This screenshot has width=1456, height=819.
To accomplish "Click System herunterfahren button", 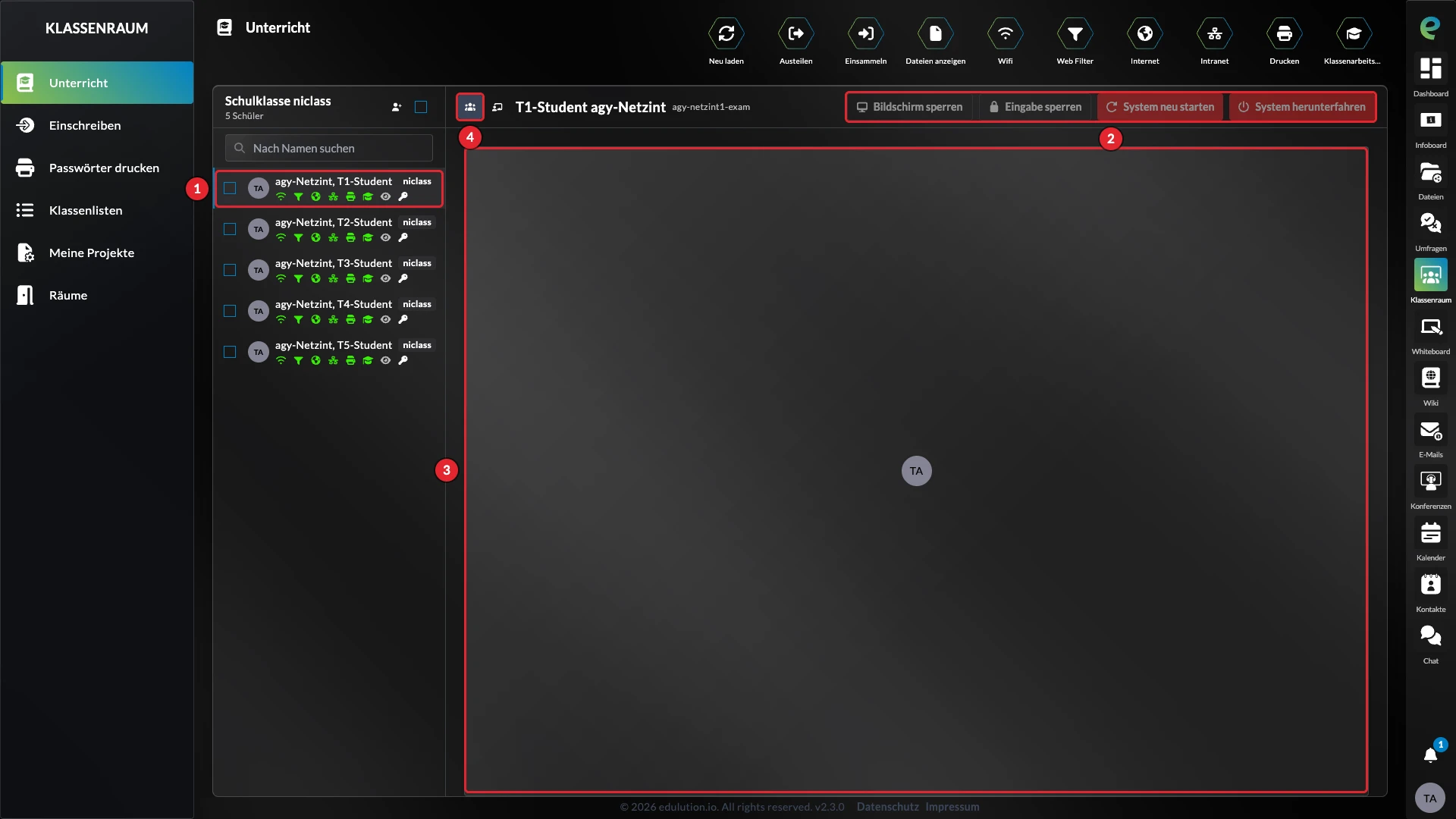I will 1301,107.
